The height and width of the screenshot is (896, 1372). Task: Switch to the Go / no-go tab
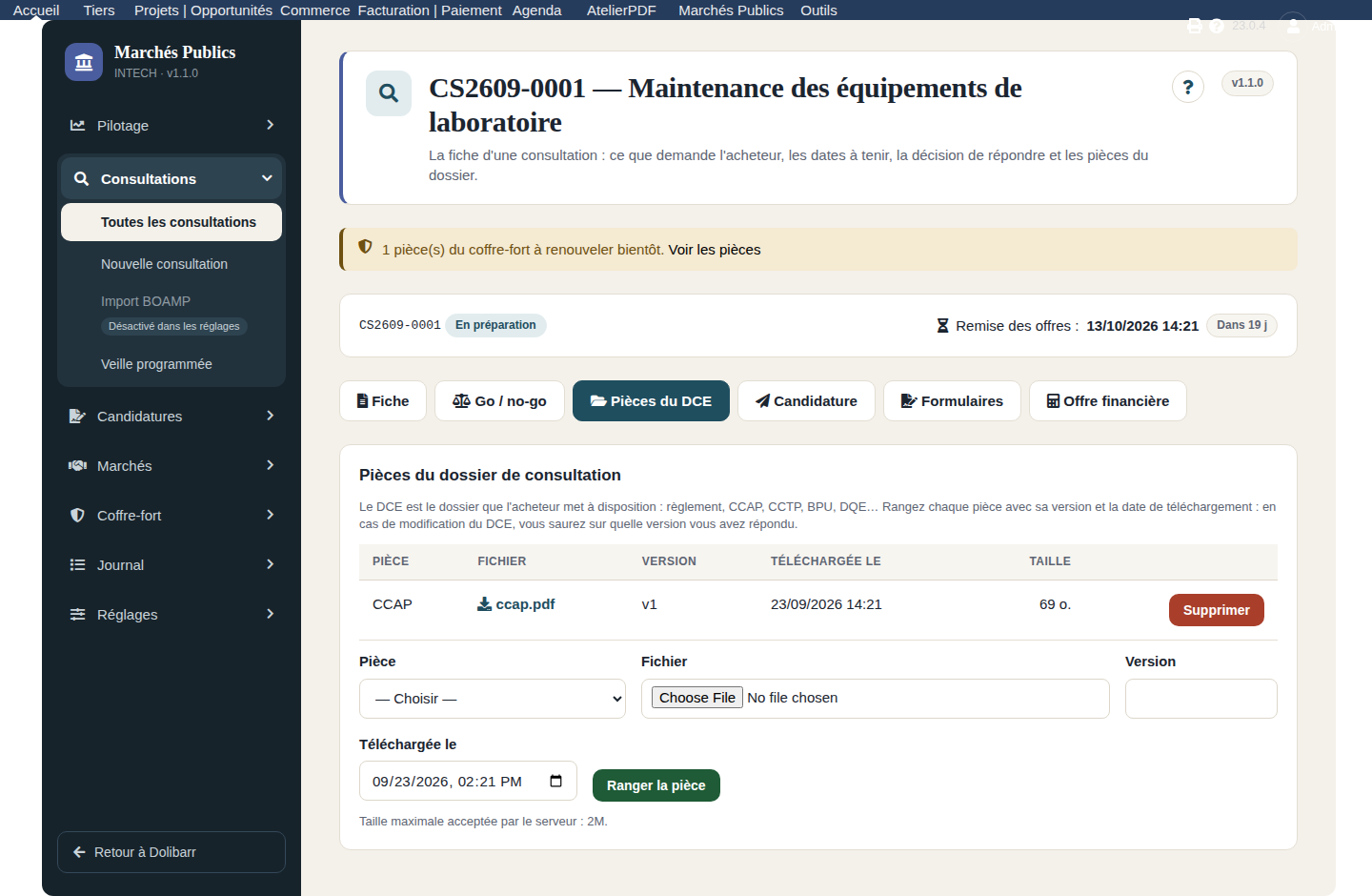click(x=499, y=400)
